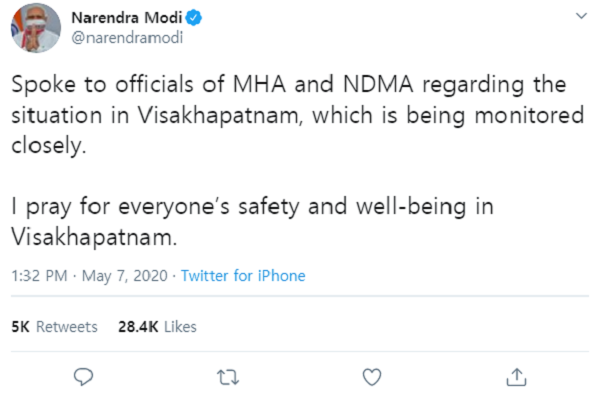Click the Narendra Modi display name
Viewport: 600px width, 395px height.
[127, 18]
